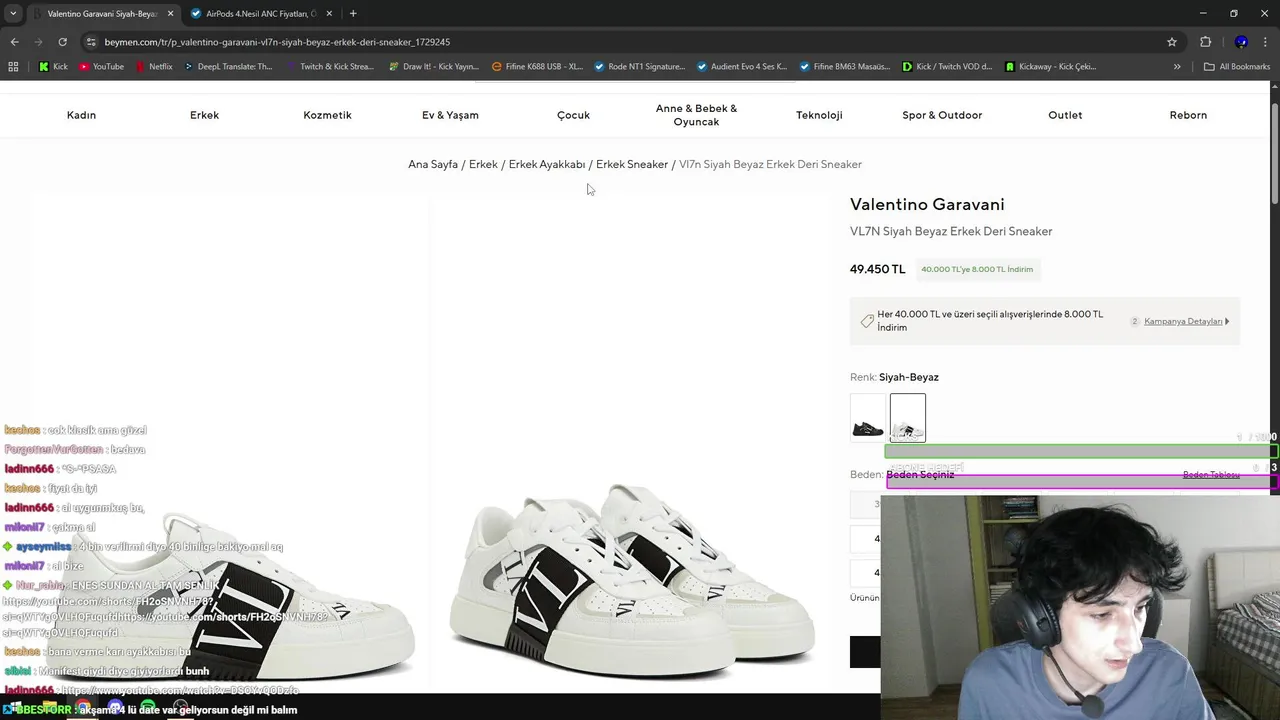Expand Kampanya Detayları arrow
Screen dimensions: 1280x720
[1227, 321]
